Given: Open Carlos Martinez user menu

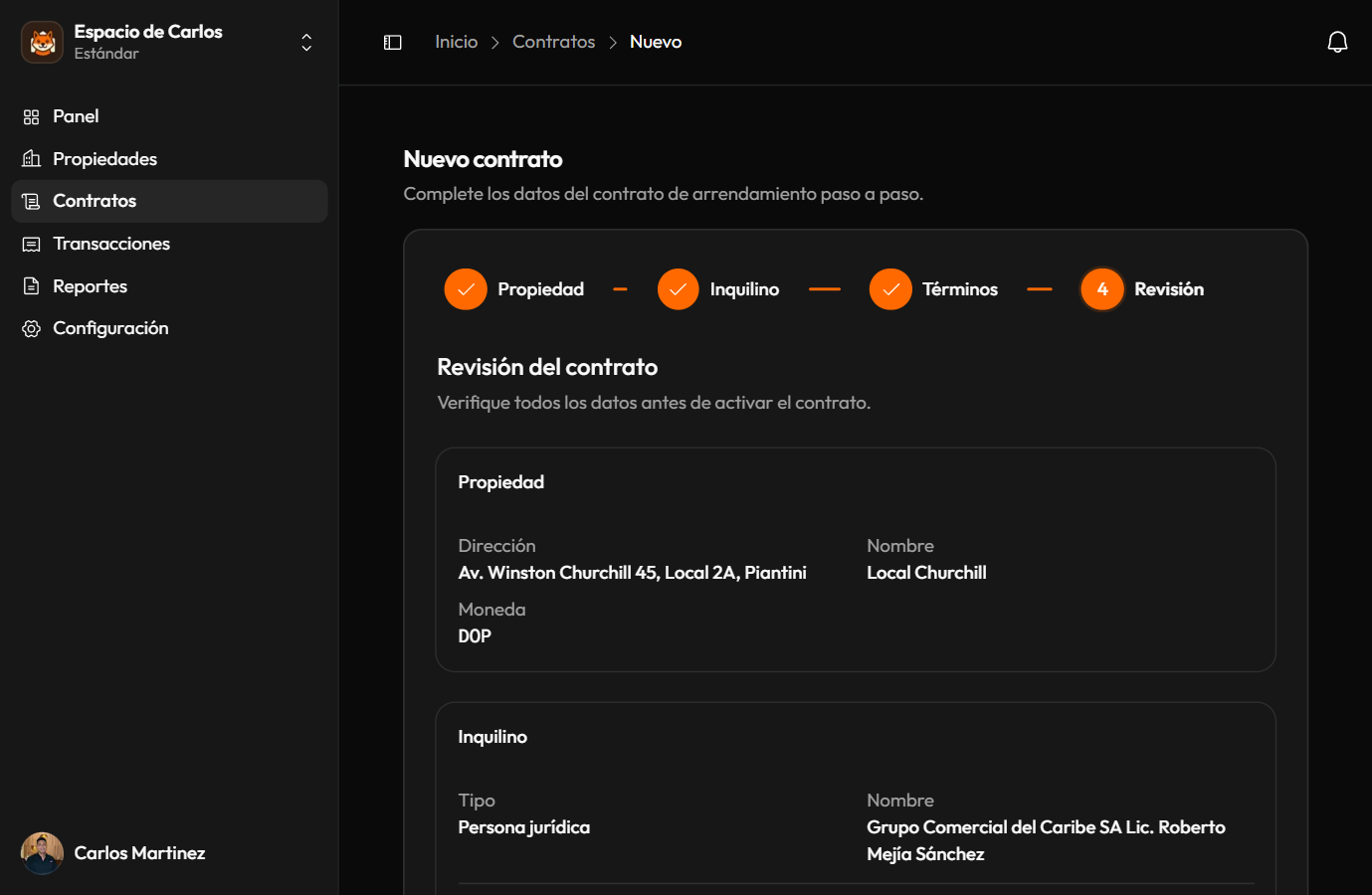Looking at the screenshot, I should [169, 853].
